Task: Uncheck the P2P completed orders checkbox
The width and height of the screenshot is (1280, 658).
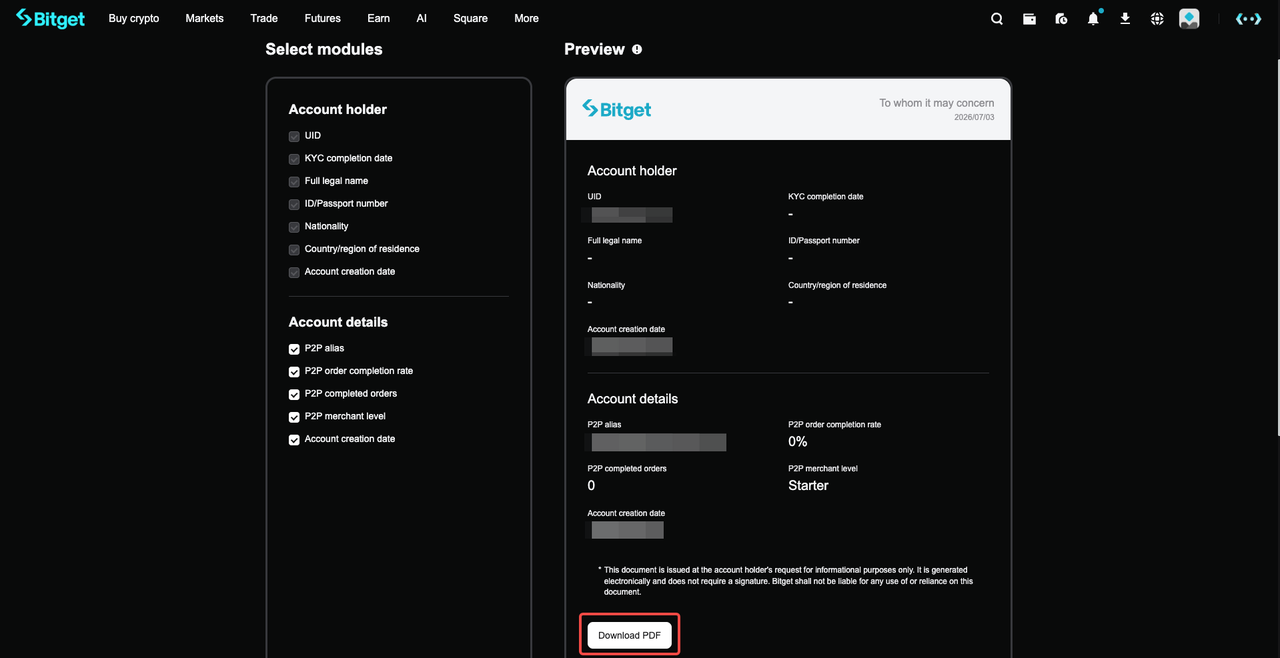Action: [294, 394]
